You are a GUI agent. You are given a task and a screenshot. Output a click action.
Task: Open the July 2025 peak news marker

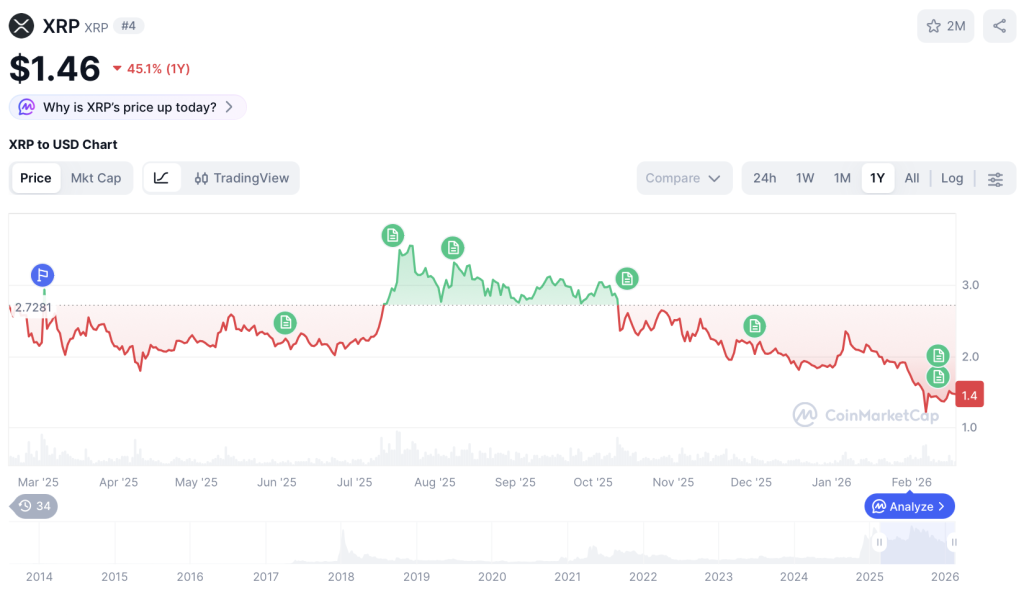393,236
